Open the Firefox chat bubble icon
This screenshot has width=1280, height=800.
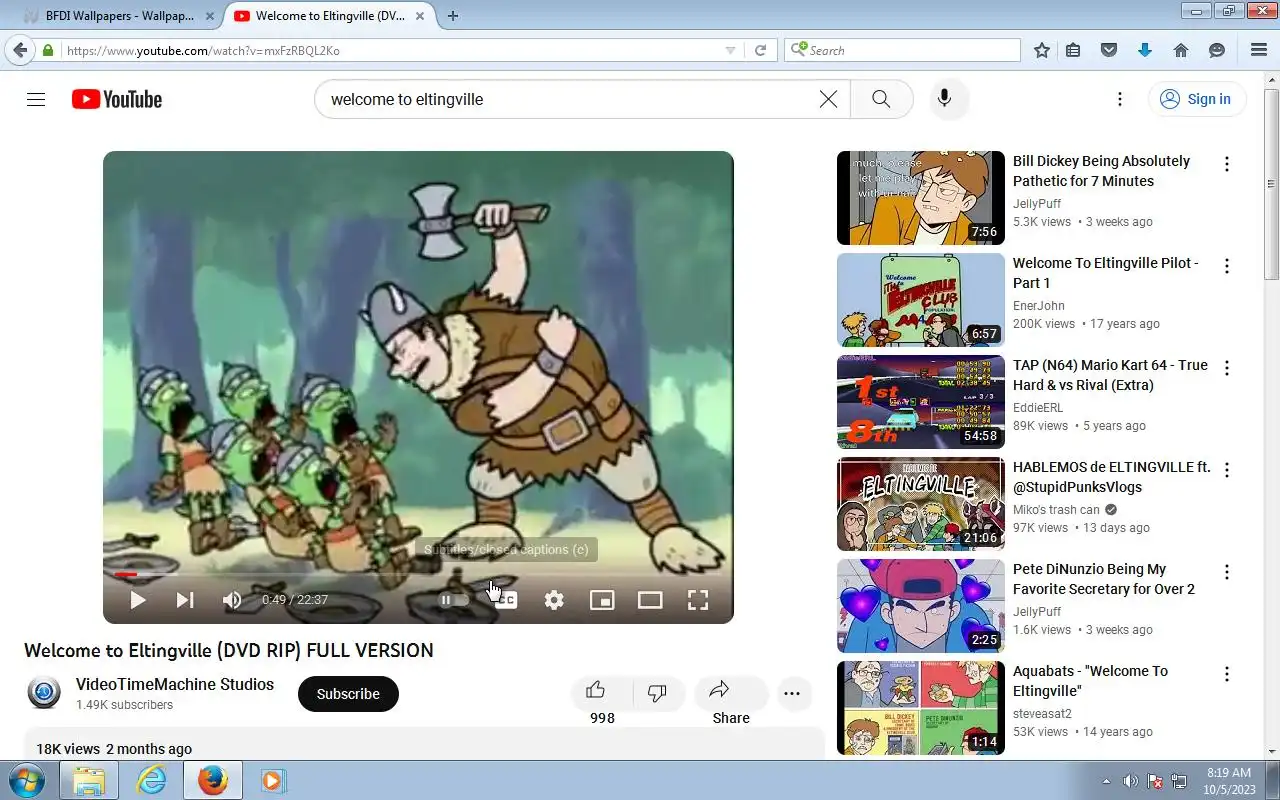pyautogui.click(x=1217, y=50)
